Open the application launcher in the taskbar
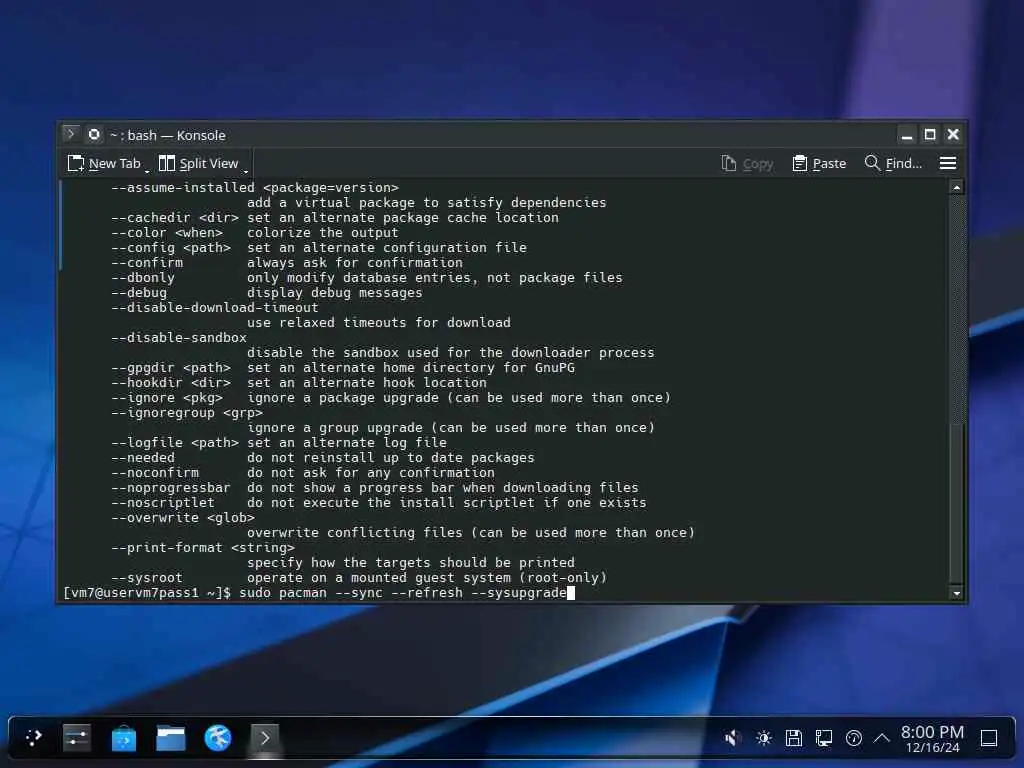Image resolution: width=1024 pixels, height=768 pixels. 34,738
